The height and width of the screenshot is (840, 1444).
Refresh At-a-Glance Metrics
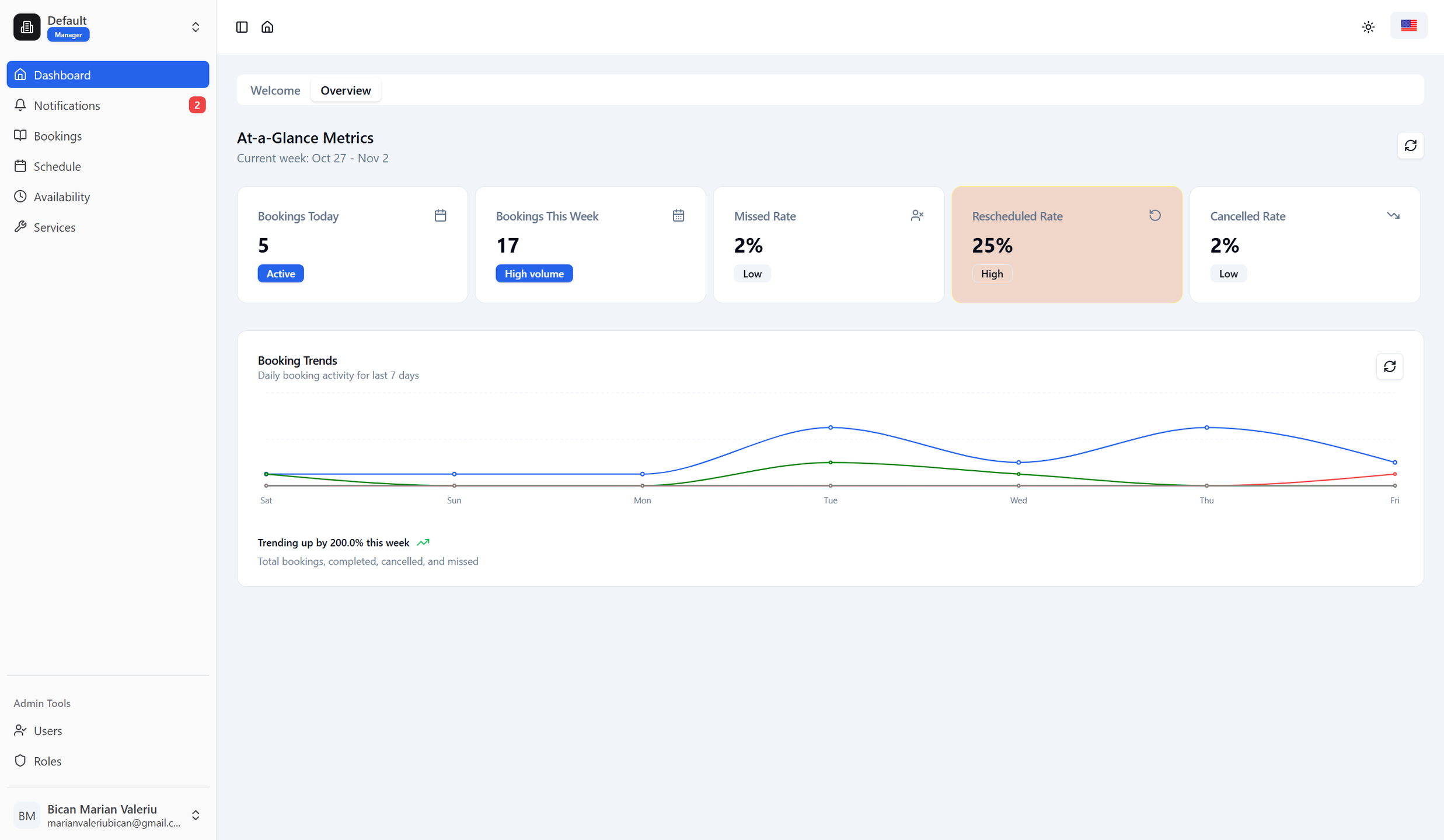[x=1410, y=145]
